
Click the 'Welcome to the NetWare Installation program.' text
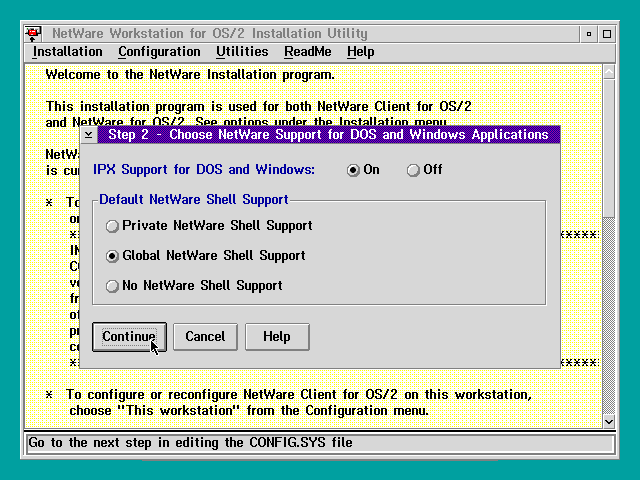click(x=190, y=75)
